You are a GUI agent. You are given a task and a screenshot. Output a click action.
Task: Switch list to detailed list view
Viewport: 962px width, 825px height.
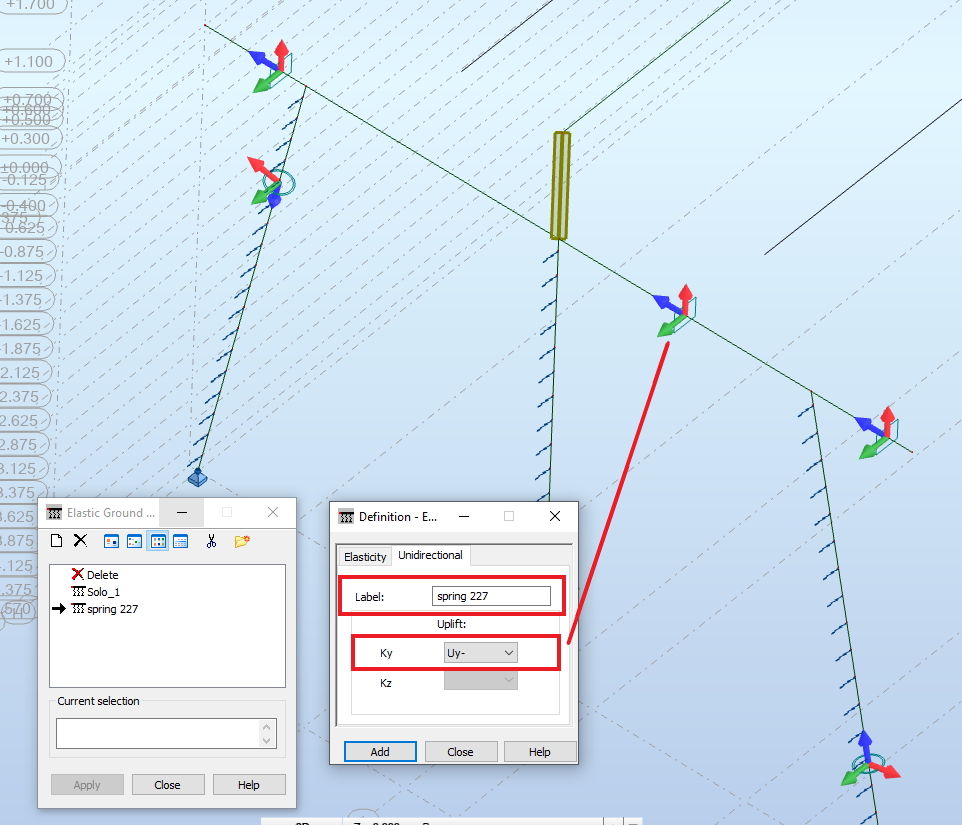pyautogui.click(x=180, y=541)
